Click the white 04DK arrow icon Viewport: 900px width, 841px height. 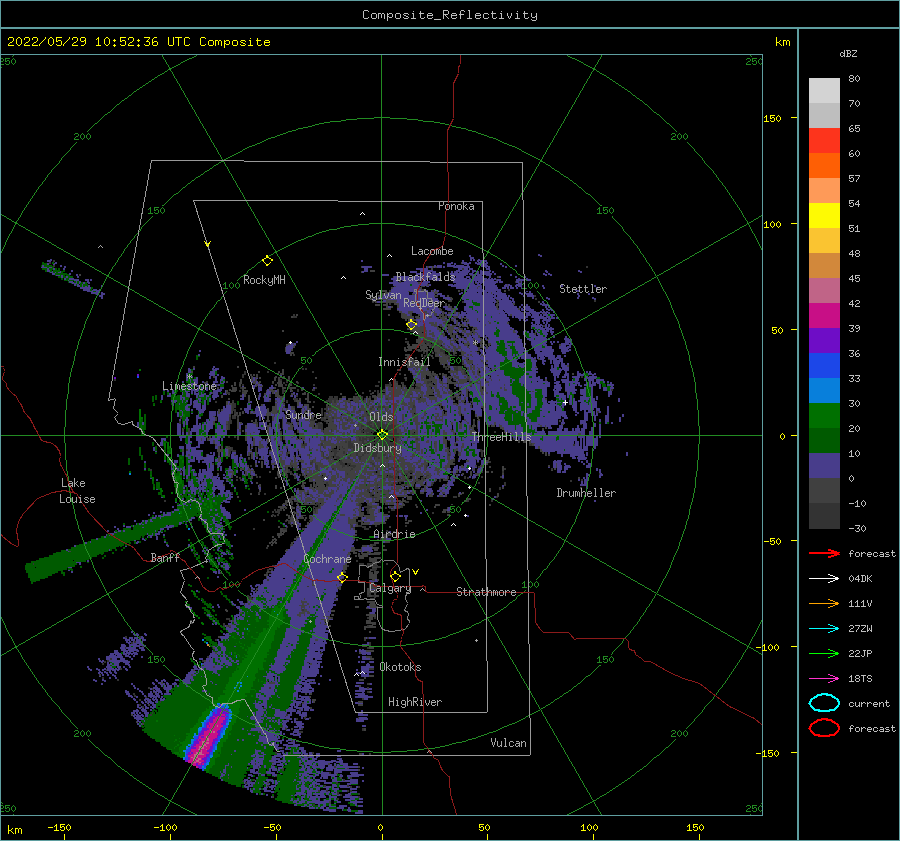824,578
